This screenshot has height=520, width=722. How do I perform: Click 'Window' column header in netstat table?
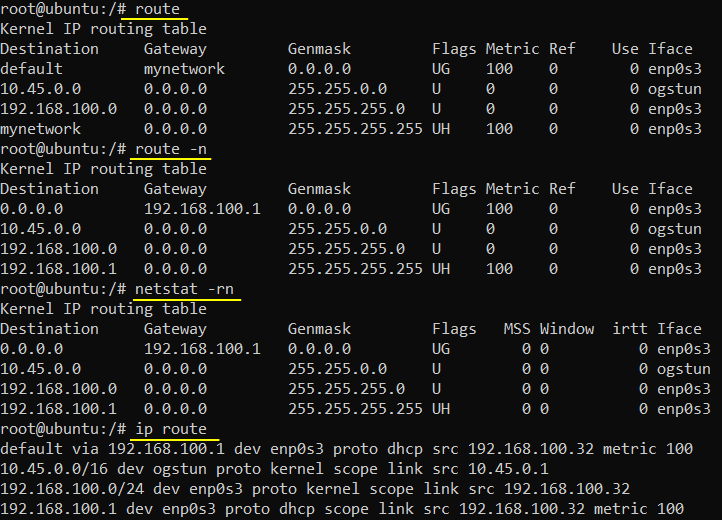point(567,329)
